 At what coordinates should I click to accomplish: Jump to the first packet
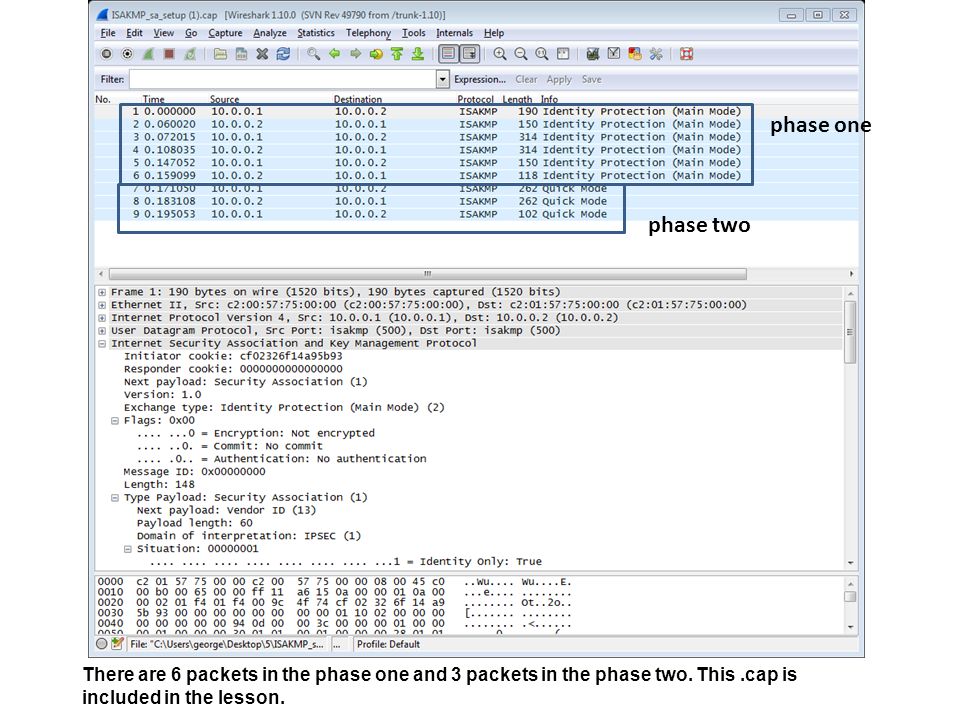click(397, 54)
